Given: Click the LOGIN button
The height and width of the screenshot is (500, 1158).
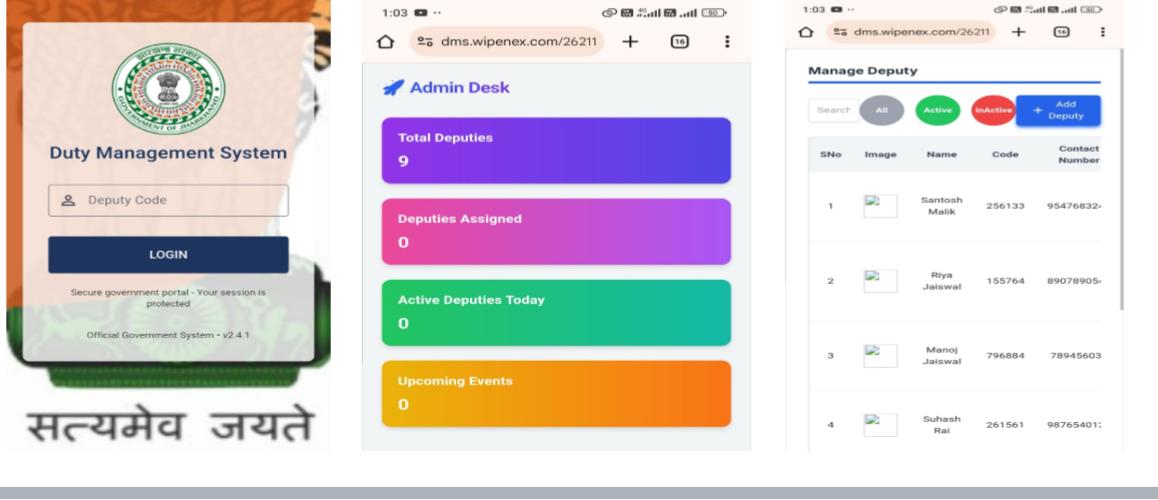Looking at the screenshot, I should coord(168,255).
